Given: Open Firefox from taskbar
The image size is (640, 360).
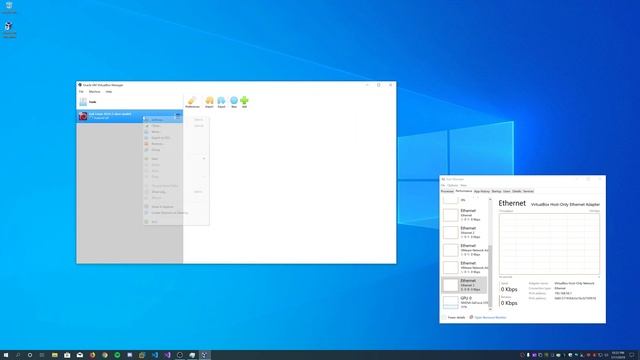Looking at the screenshot, I should (x=92, y=355).
